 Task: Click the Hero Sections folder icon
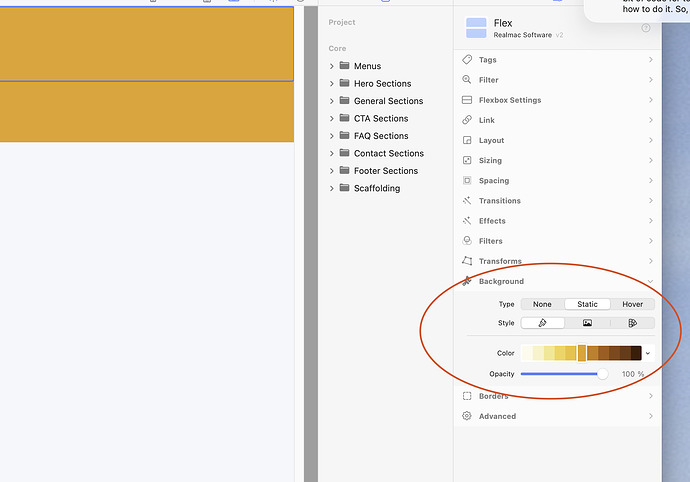coord(345,83)
